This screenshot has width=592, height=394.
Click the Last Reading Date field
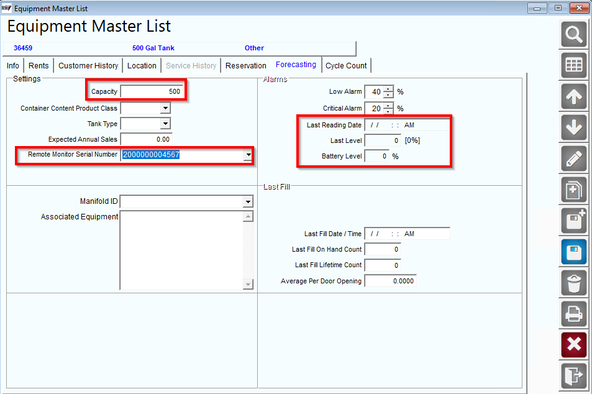pos(407,125)
